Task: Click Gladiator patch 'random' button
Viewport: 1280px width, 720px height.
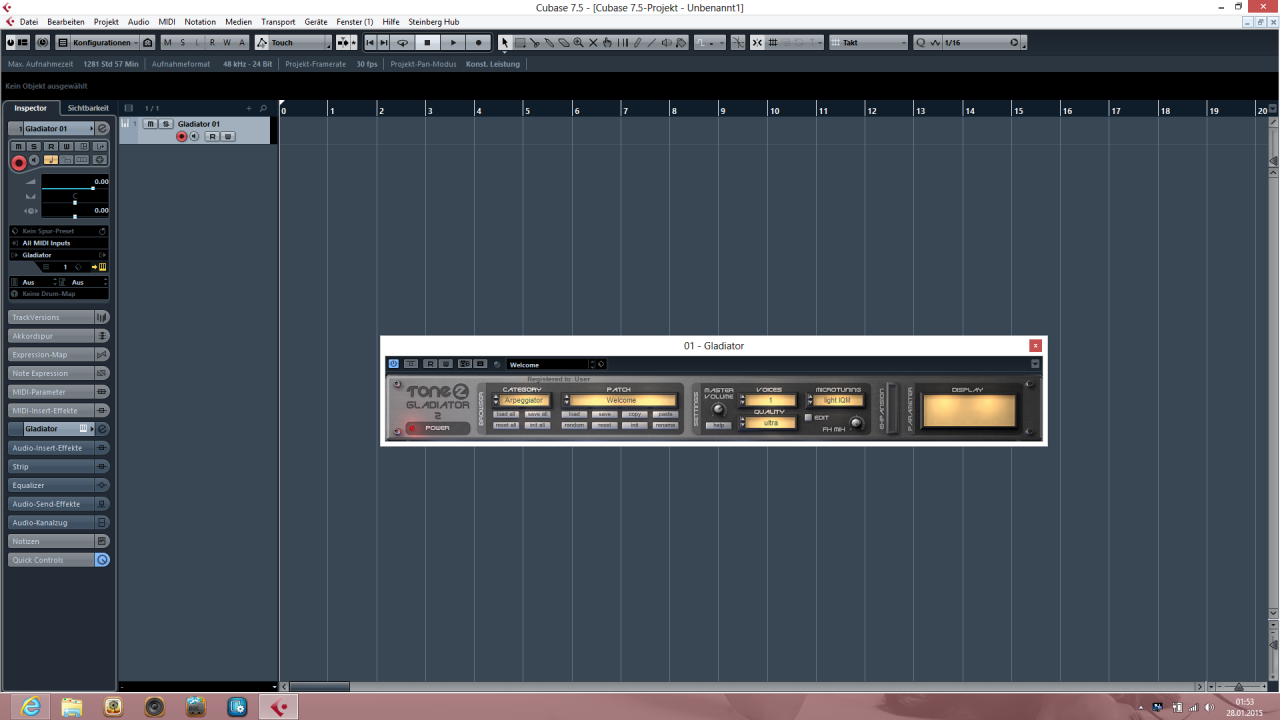Action: [574, 425]
